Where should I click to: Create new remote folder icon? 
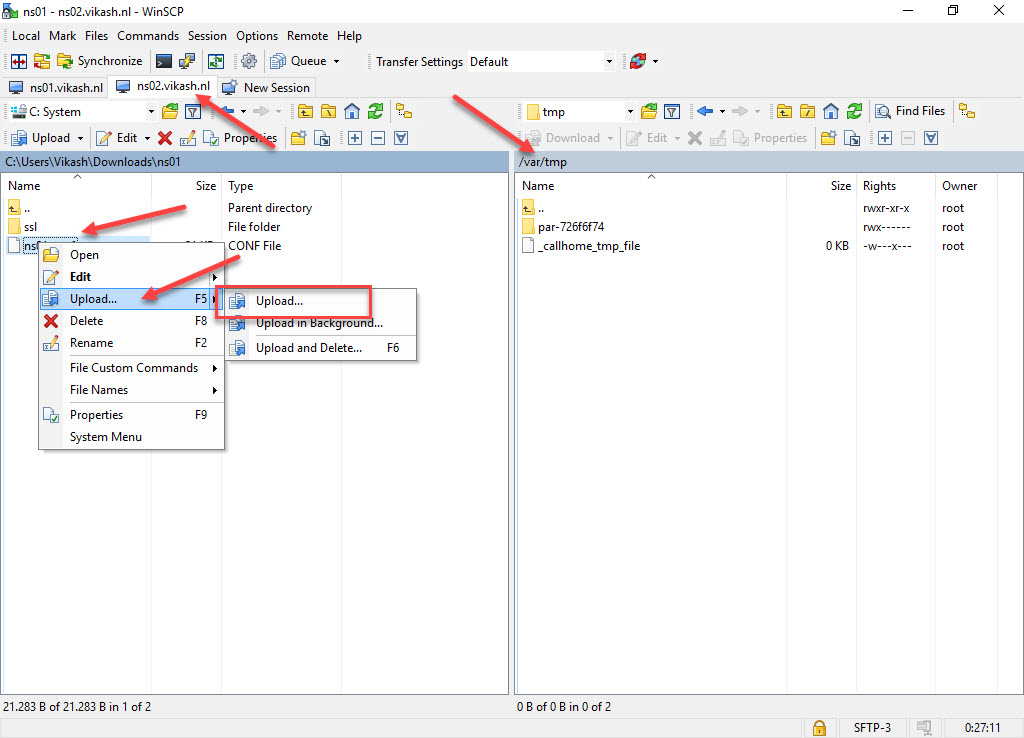click(x=829, y=138)
